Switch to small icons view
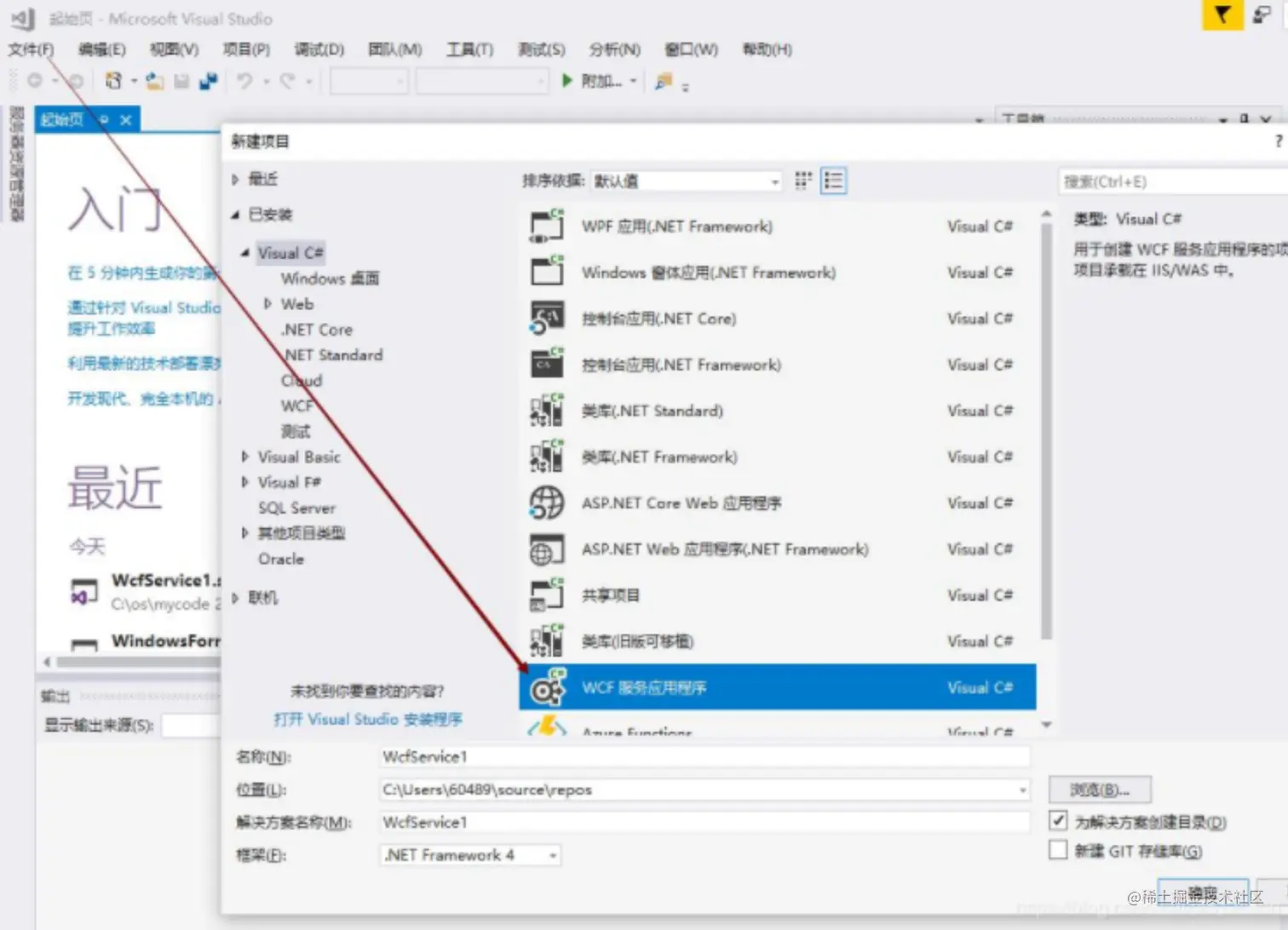Screen dimensions: 1288x930 click(803, 181)
